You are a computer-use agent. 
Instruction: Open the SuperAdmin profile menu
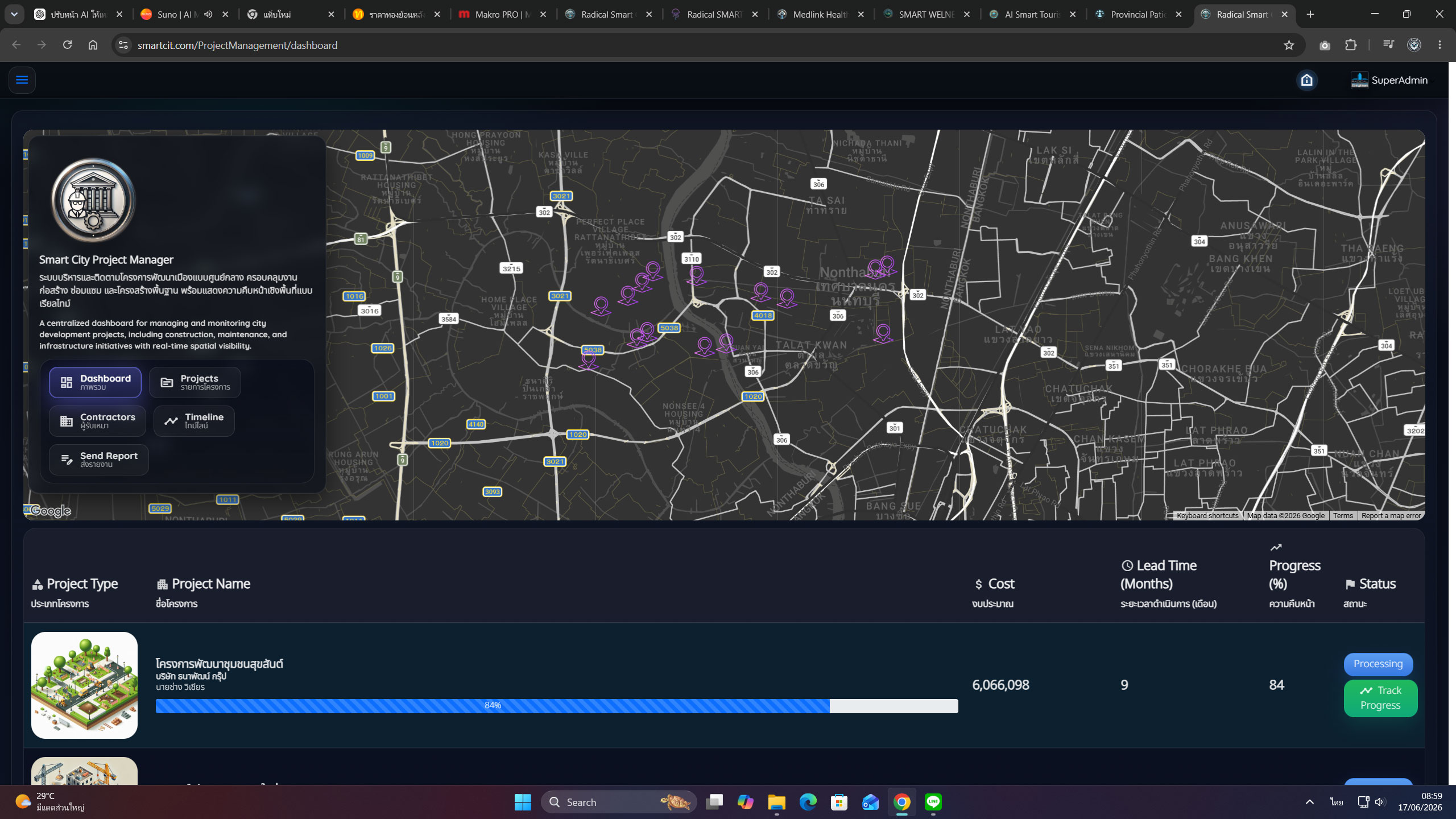point(1389,80)
